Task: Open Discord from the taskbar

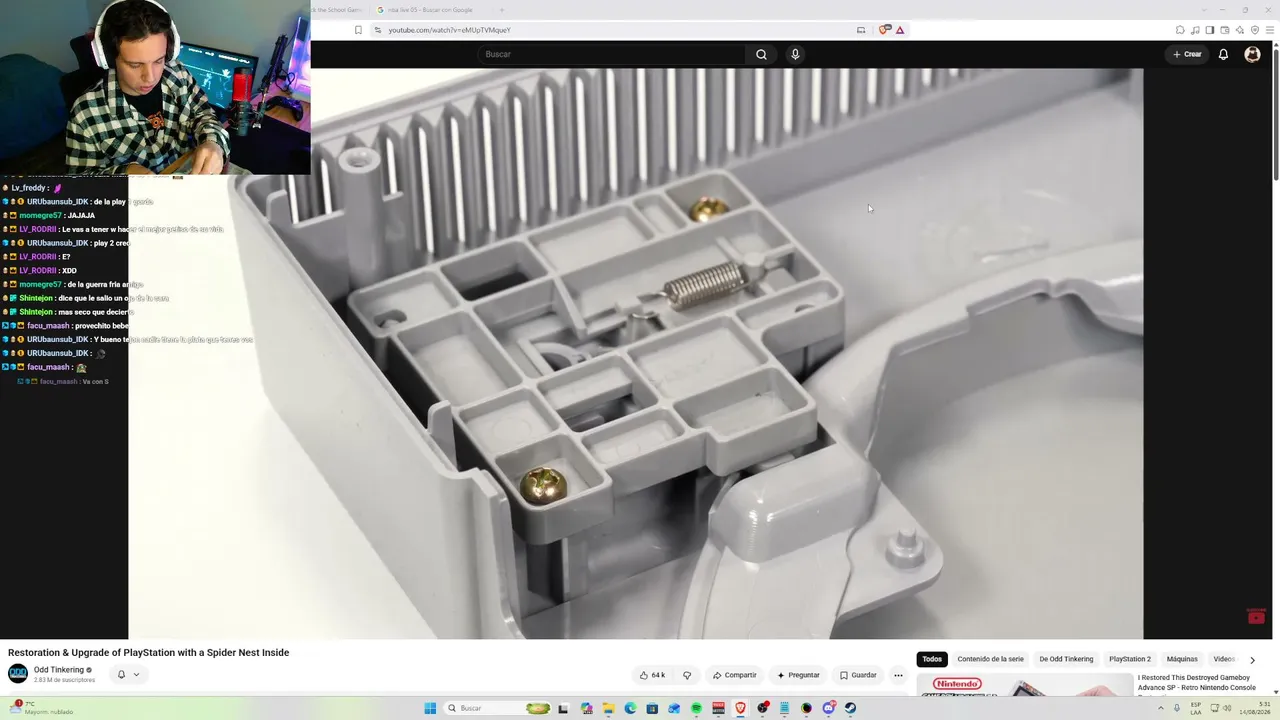Action: click(x=828, y=708)
